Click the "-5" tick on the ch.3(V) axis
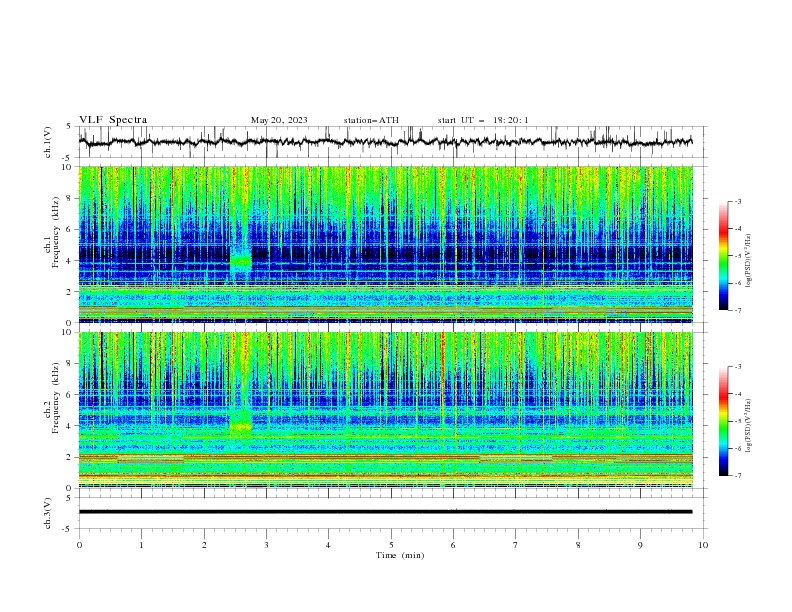The height and width of the screenshot is (612, 792). 67,529
